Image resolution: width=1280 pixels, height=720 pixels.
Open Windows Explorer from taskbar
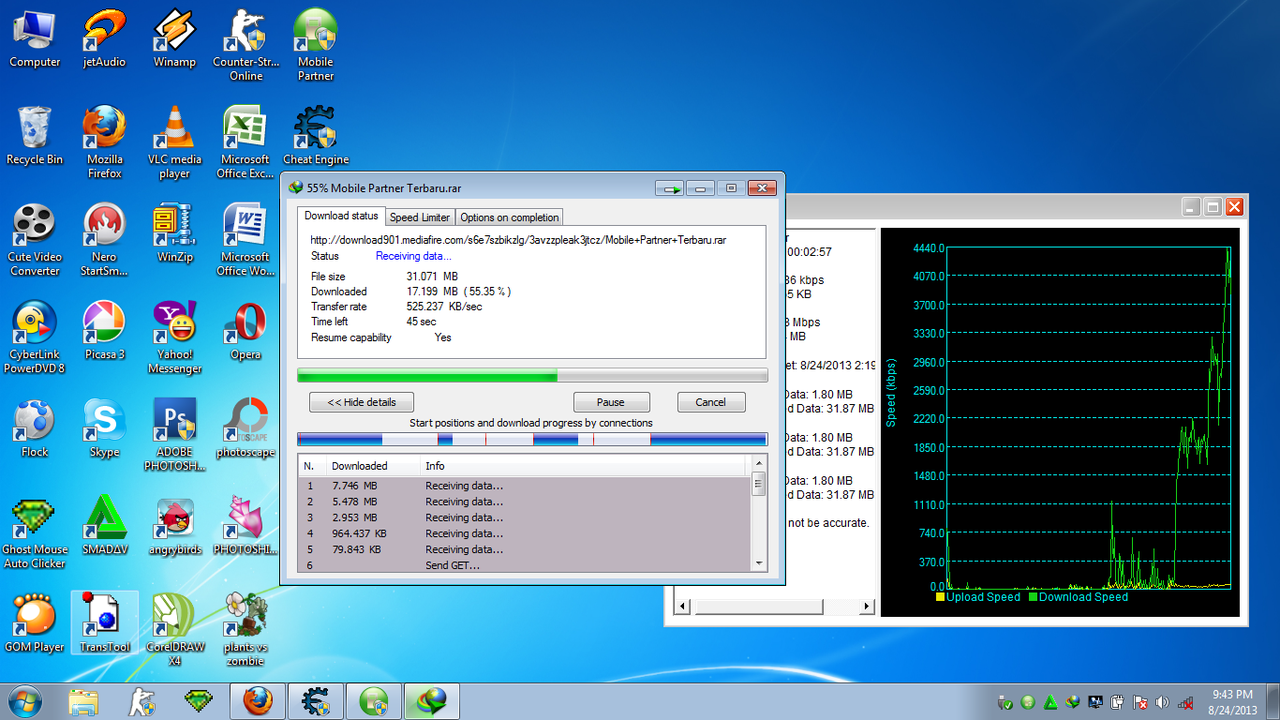[x=84, y=702]
